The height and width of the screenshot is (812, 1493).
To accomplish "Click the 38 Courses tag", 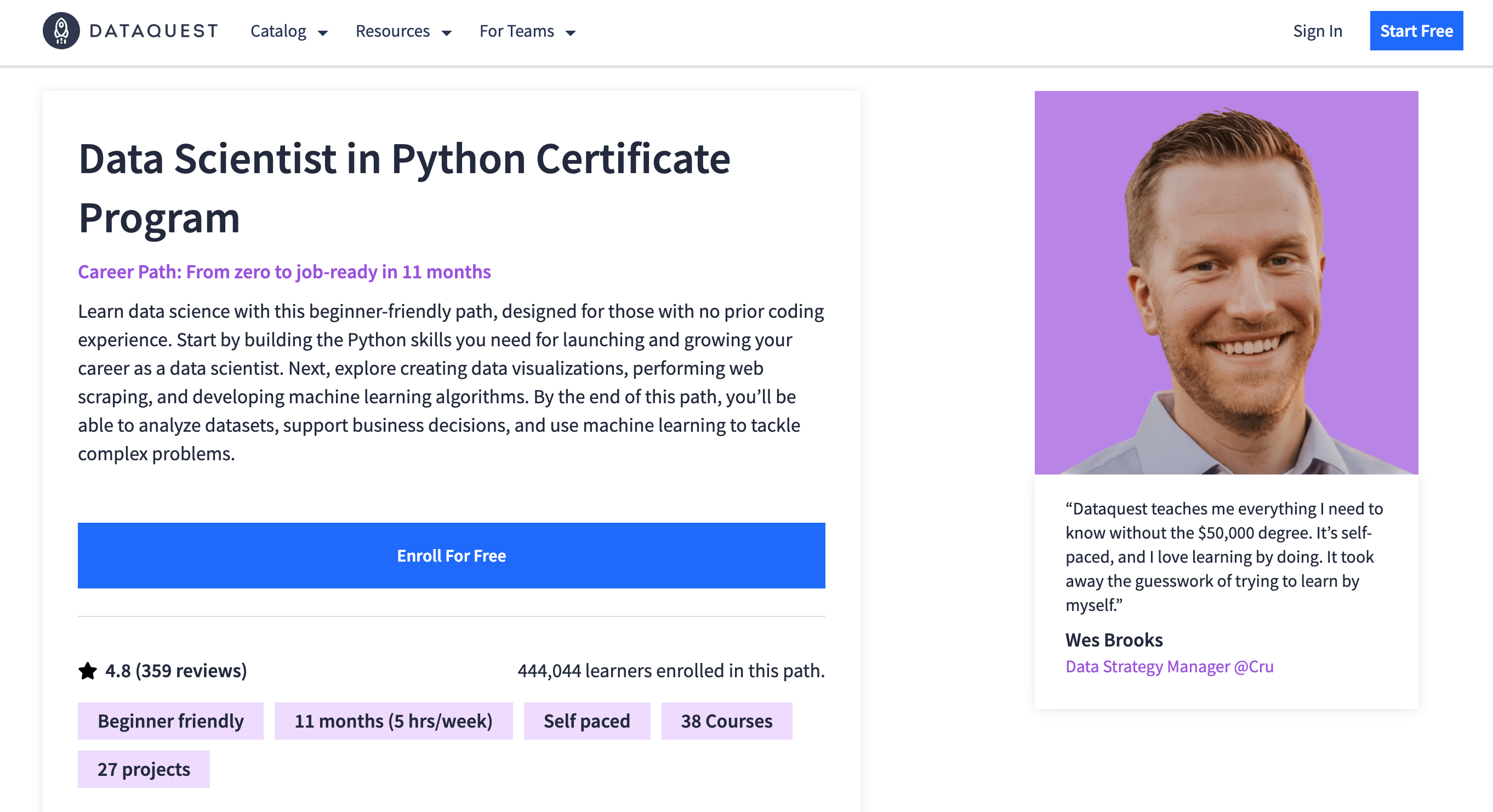I will coord(726,720).
